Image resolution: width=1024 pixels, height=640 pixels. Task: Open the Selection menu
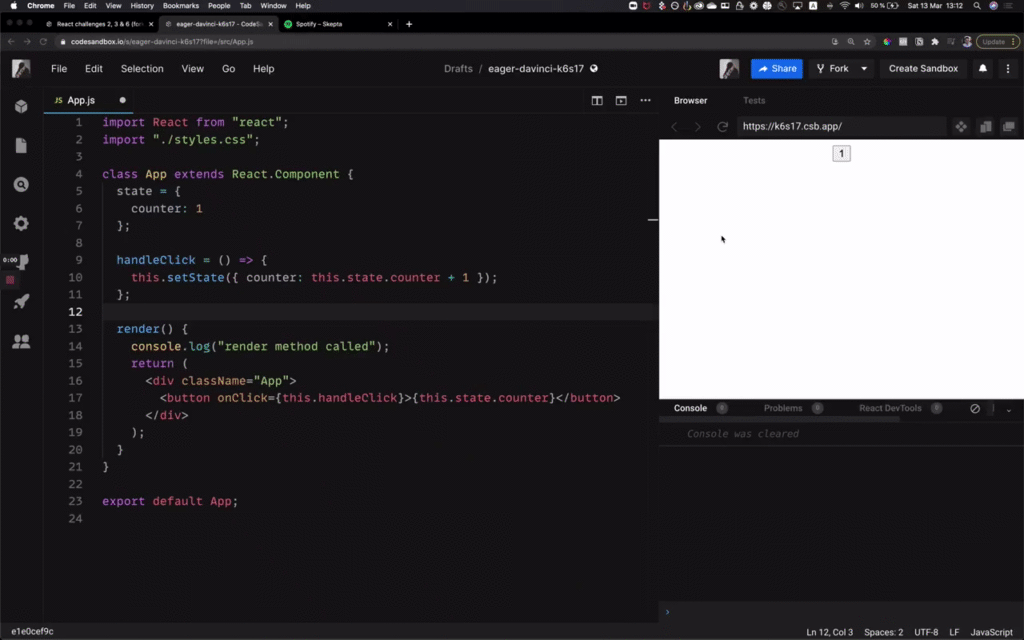pos(142,68)
